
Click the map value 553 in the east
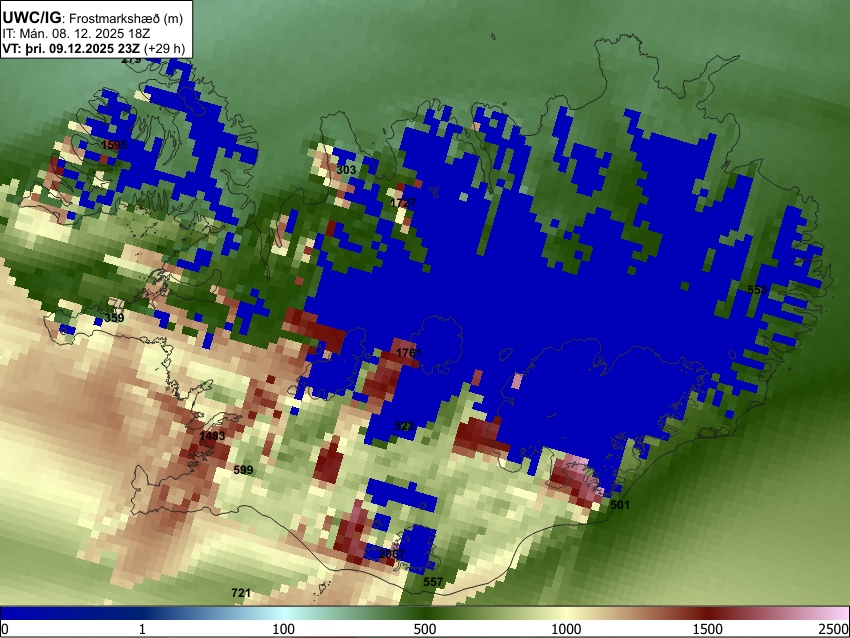(757, 289)
